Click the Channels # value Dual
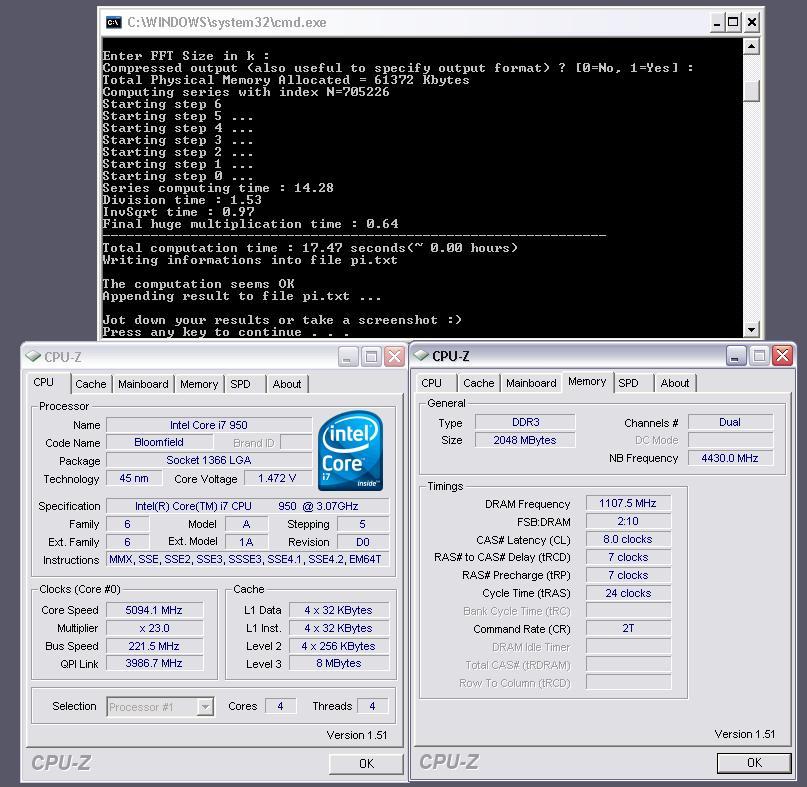Screen dimensions: 807x787 point(730,422)
